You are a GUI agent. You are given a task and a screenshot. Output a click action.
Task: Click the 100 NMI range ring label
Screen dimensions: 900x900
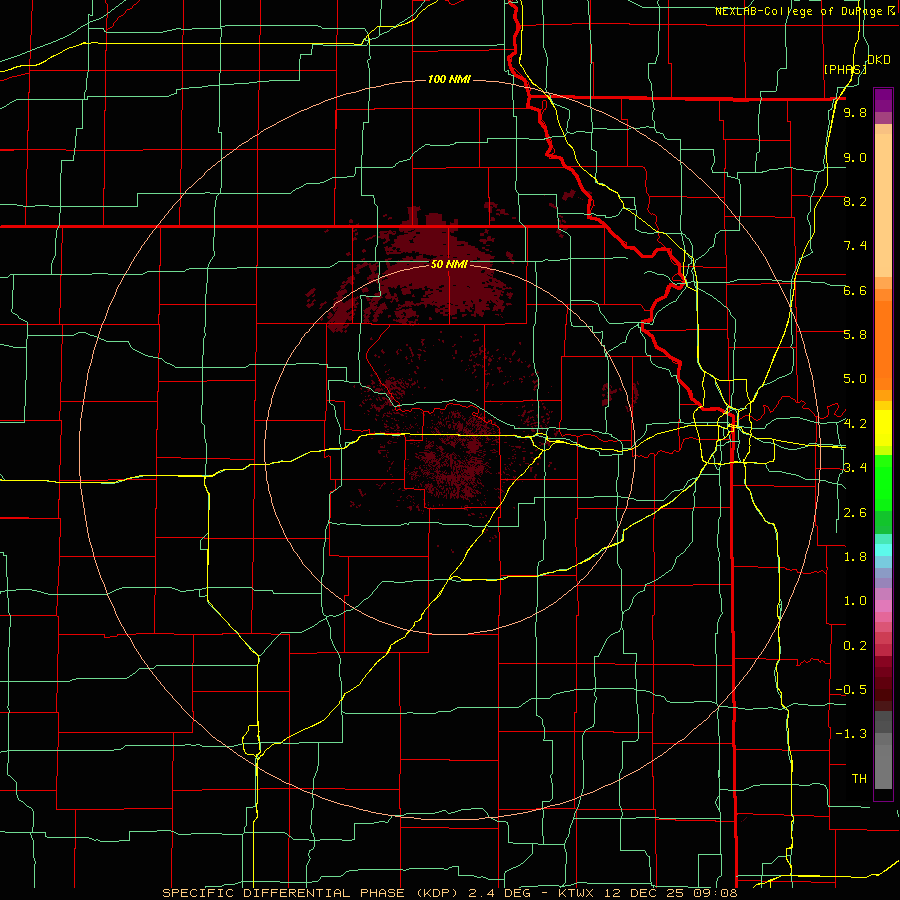pyautogui.click(x=449, y=79)
